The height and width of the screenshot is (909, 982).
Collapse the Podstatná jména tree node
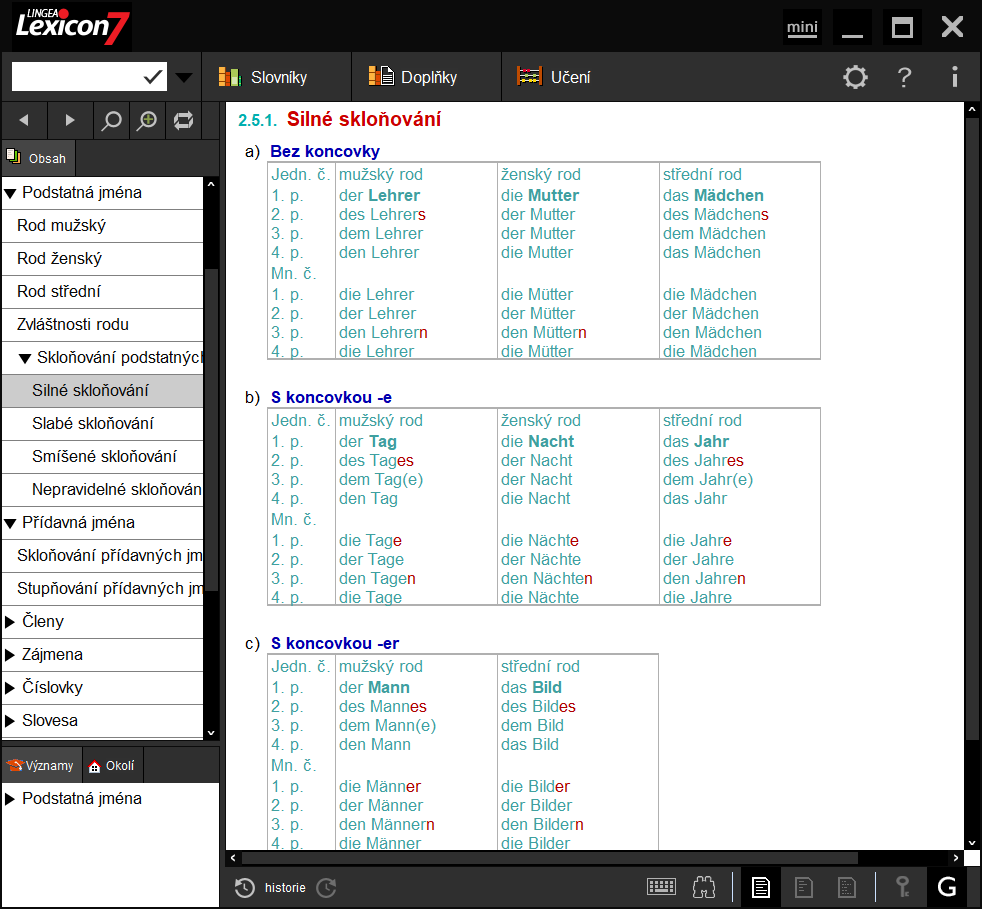(x=10, y=194)
